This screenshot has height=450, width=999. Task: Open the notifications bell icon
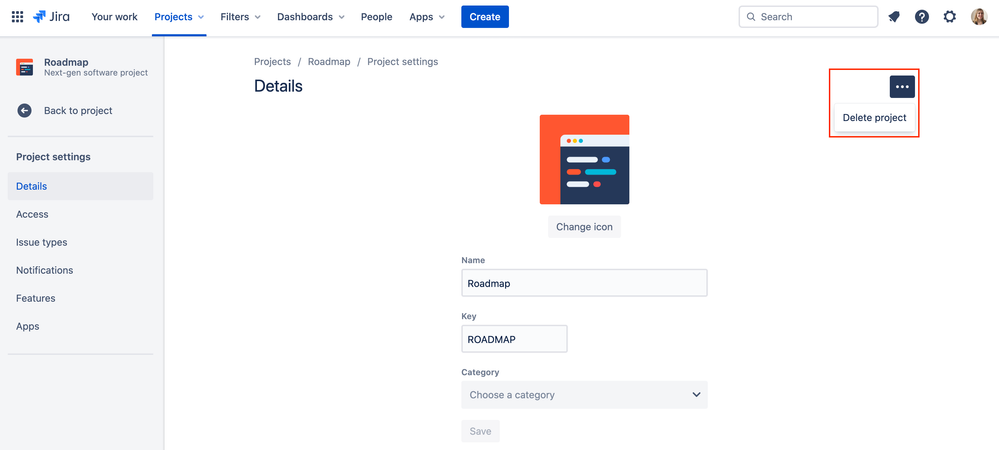[x=894, y=17]
